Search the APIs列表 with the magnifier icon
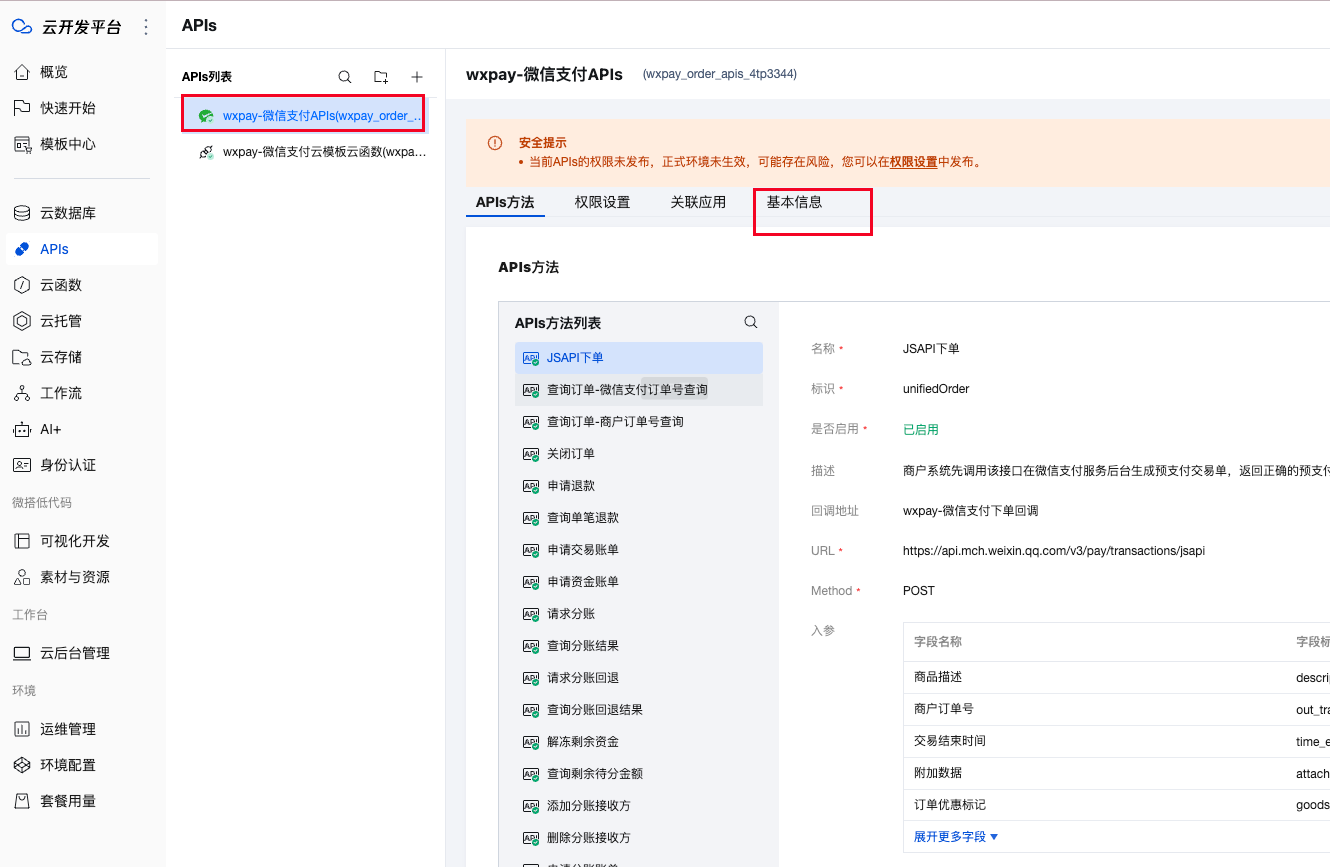Image resolution: width=1330 pixels, height=867 pixels. (x=345, y=77)
